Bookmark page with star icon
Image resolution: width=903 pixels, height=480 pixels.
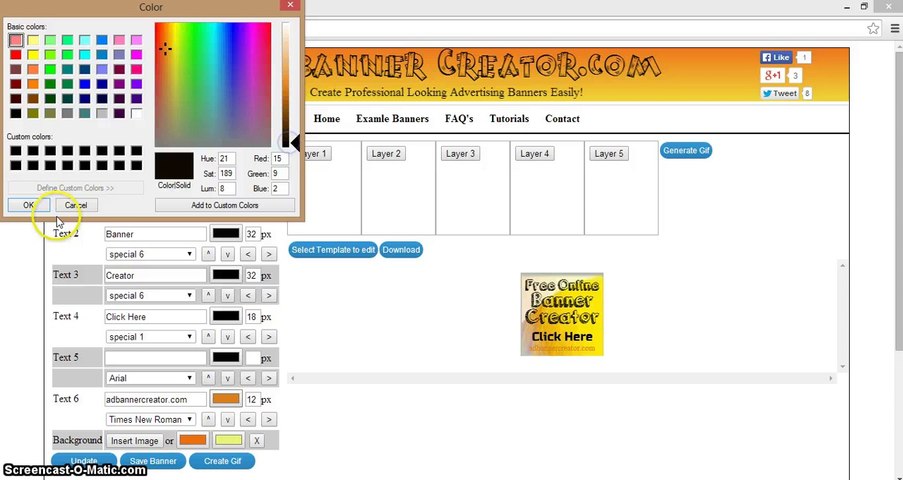pyautogui.click(x=873, y=28)
